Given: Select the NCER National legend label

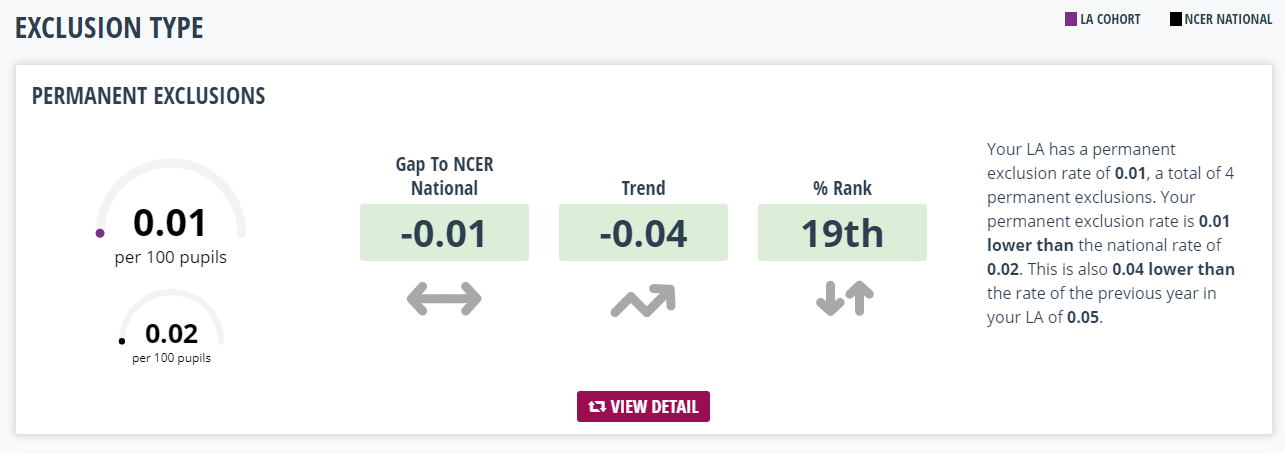Looking at the screenshot, I should pyautogui.click(x=1227, y=19).
